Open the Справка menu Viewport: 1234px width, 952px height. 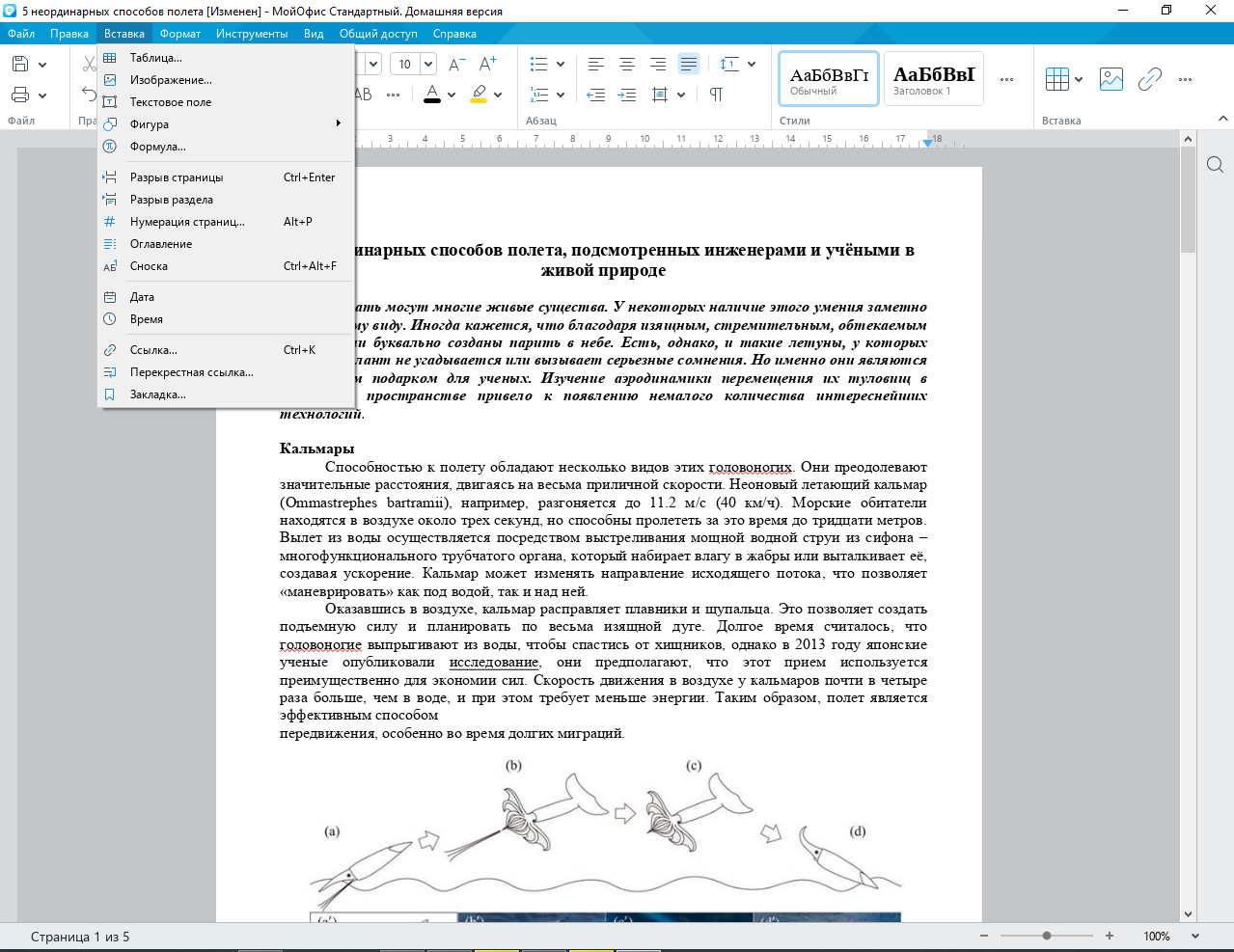pos(454,34)
